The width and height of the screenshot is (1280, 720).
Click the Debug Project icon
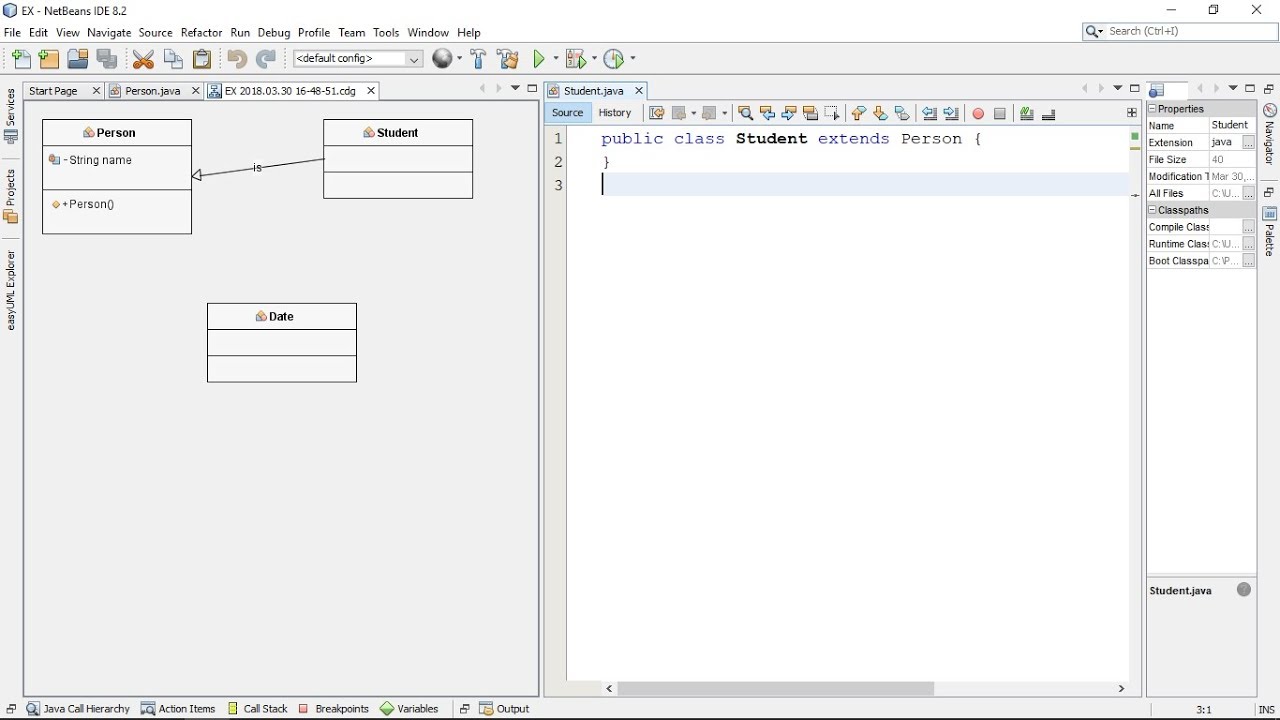pyautogui.click(x=576, y=59)
